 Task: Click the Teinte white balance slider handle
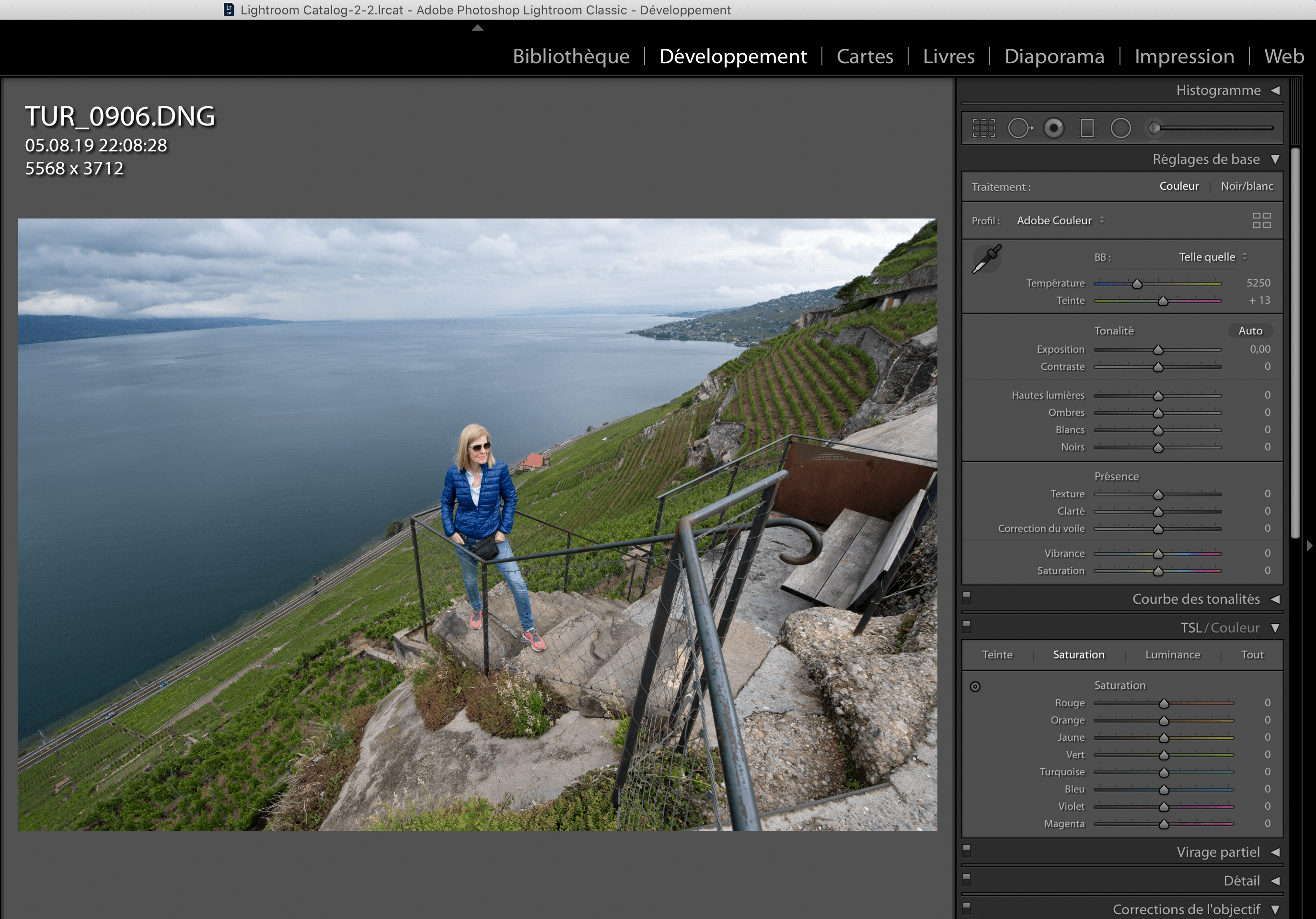coord(1163,301)
